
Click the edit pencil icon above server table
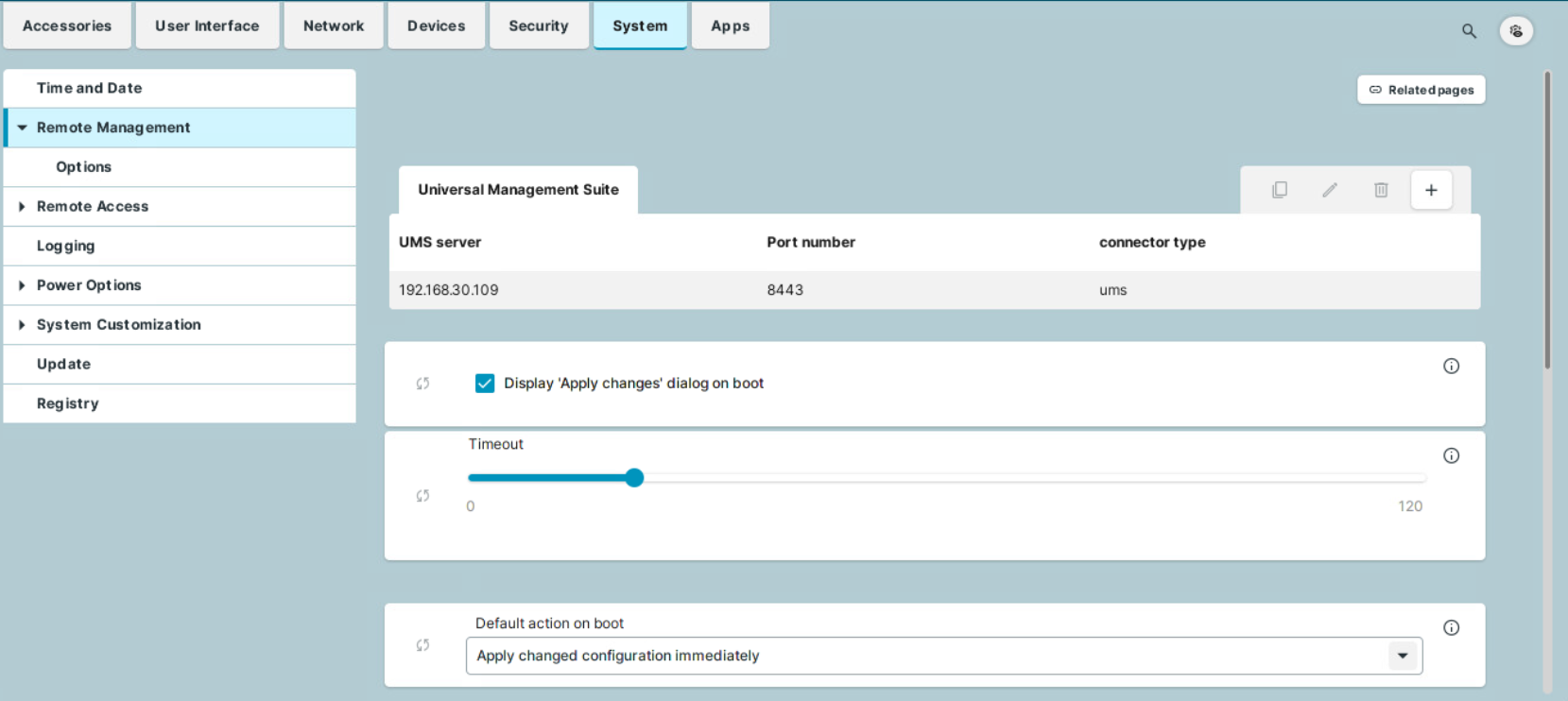(1330, 190)
